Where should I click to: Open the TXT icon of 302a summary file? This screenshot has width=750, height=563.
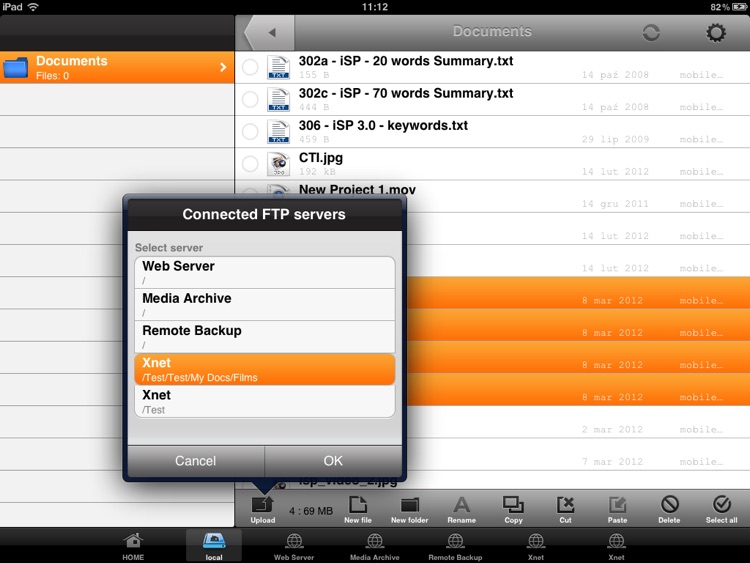coord(278,67)
